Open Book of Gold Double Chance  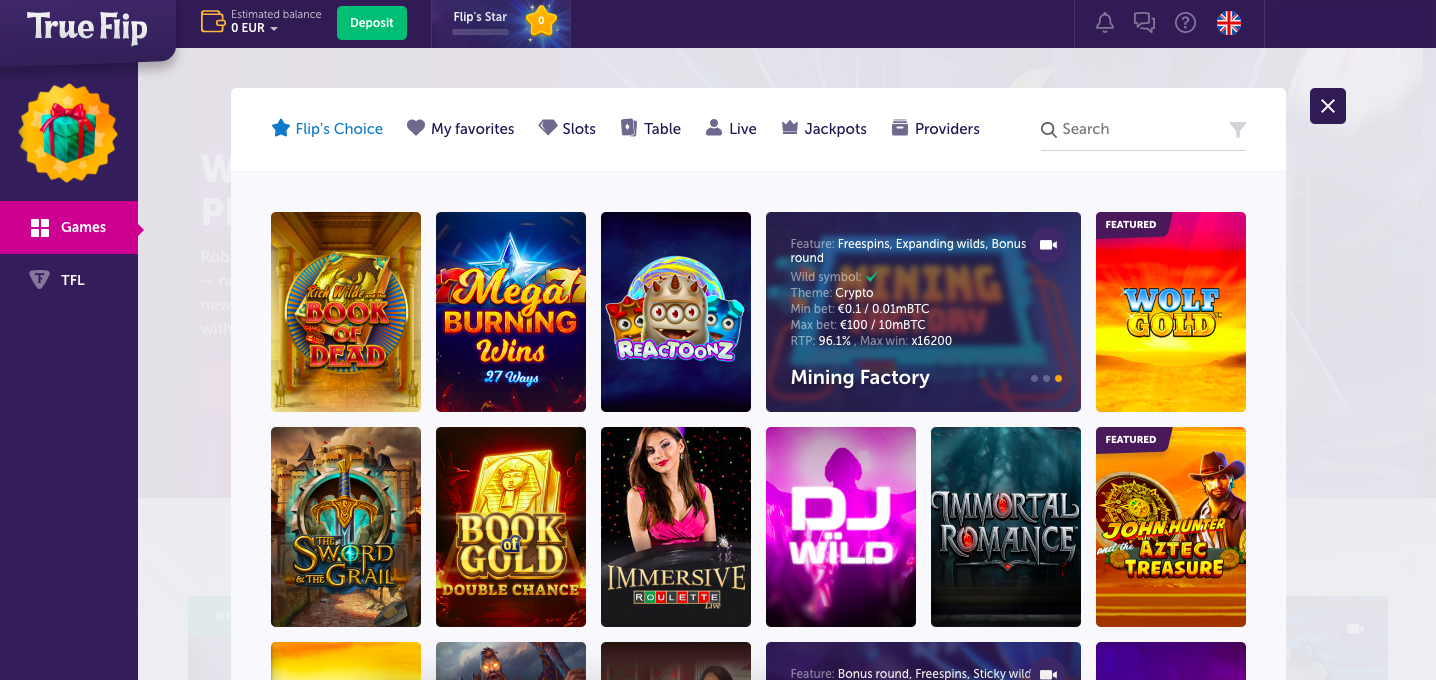click(x=511, y=527)
